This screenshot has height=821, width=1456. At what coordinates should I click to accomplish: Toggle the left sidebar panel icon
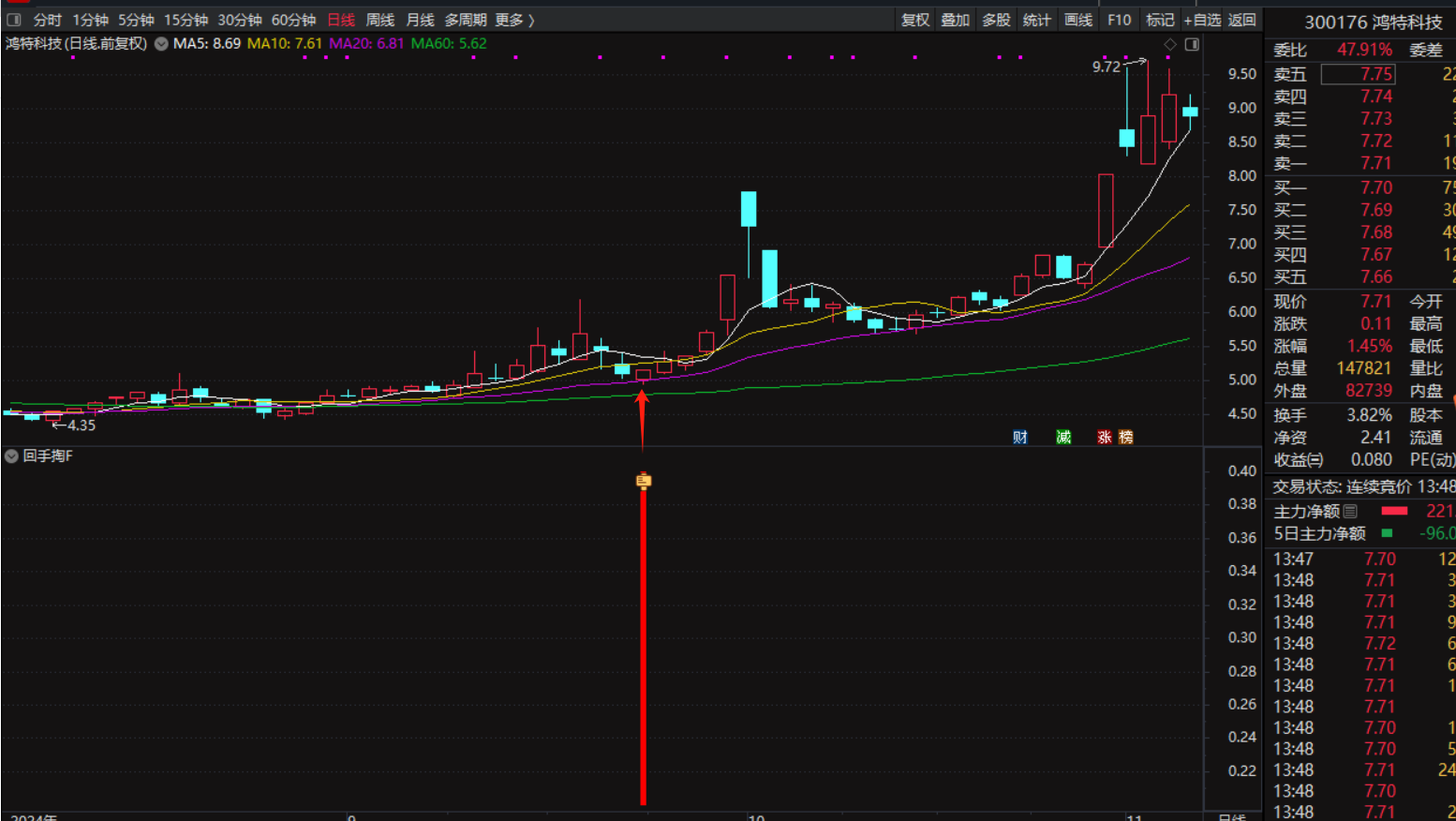[x=14, y=20]
